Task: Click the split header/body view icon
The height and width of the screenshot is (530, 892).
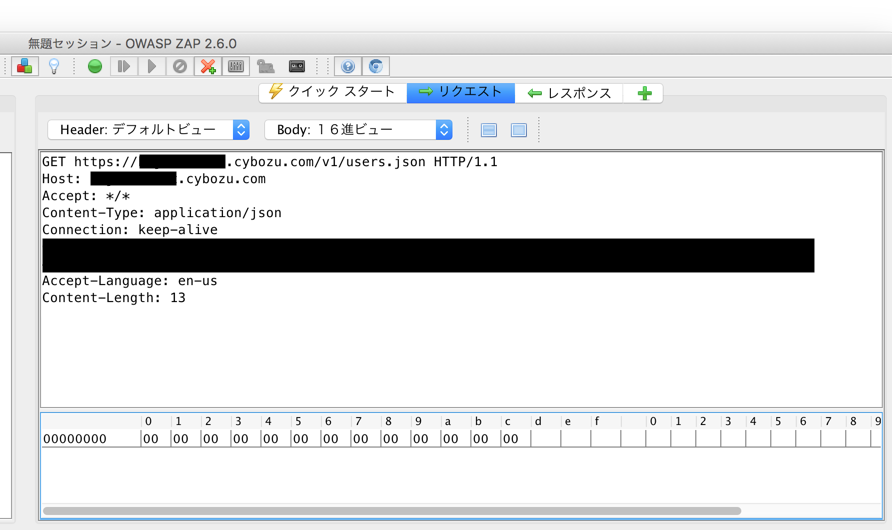Action: [x=489, y=130]
